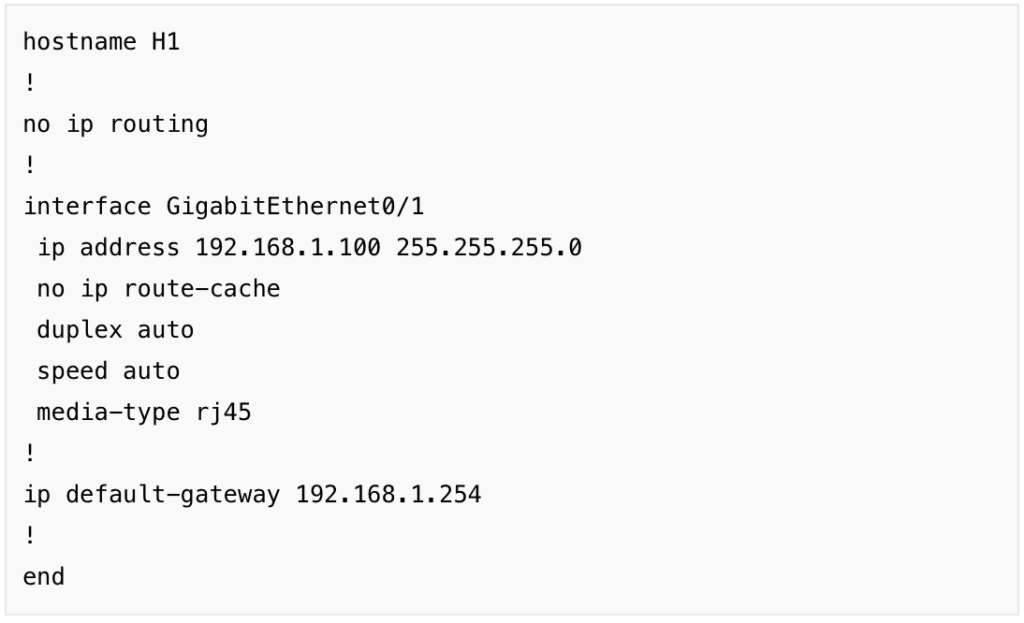Image resolution: width=1024 pixels, height=623 pixels.
Task: Click the "speed auto" line
Action: click(108, 371)
